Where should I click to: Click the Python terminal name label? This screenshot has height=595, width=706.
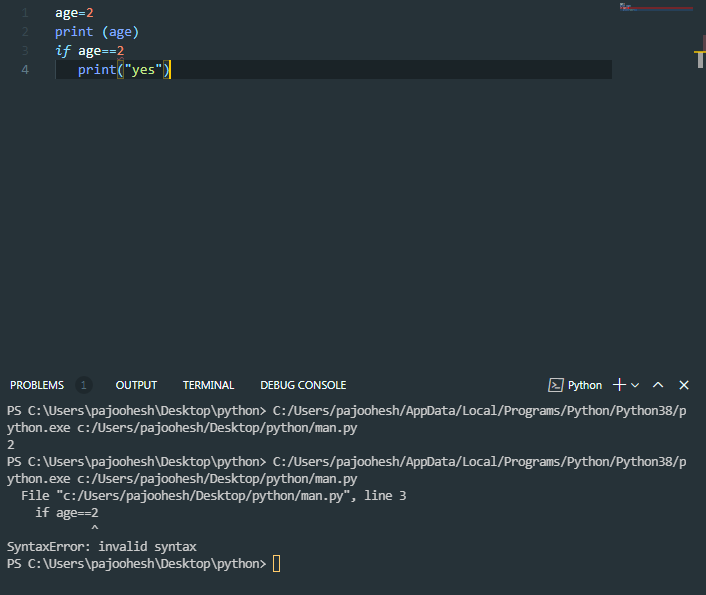point(585,385)
